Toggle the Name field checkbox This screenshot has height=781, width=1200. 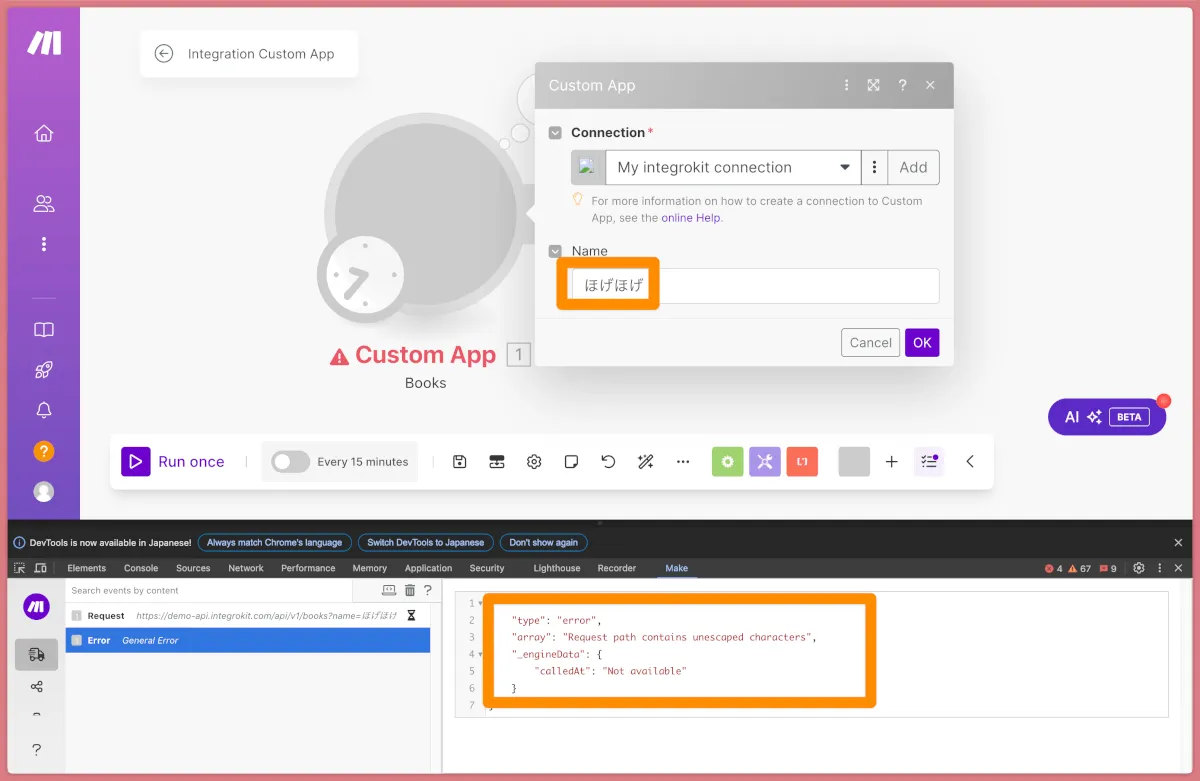(x=555, y=251)
